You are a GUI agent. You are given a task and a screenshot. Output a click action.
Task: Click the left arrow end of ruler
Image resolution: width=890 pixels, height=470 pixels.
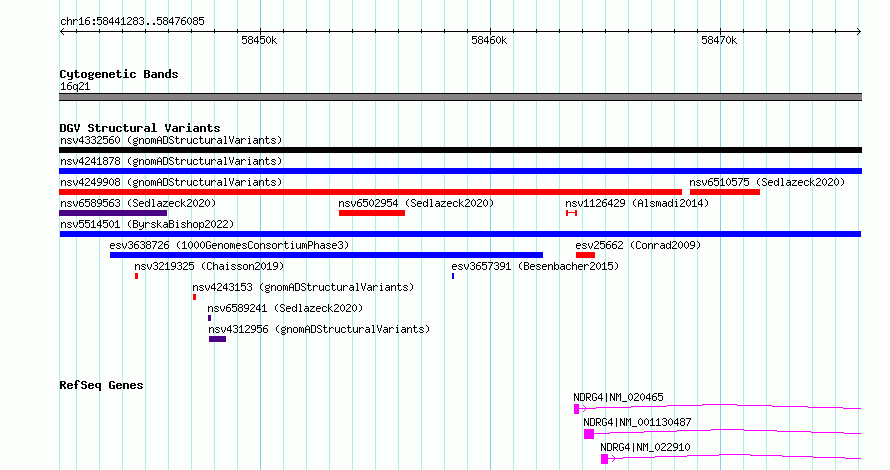click(62, 32)
